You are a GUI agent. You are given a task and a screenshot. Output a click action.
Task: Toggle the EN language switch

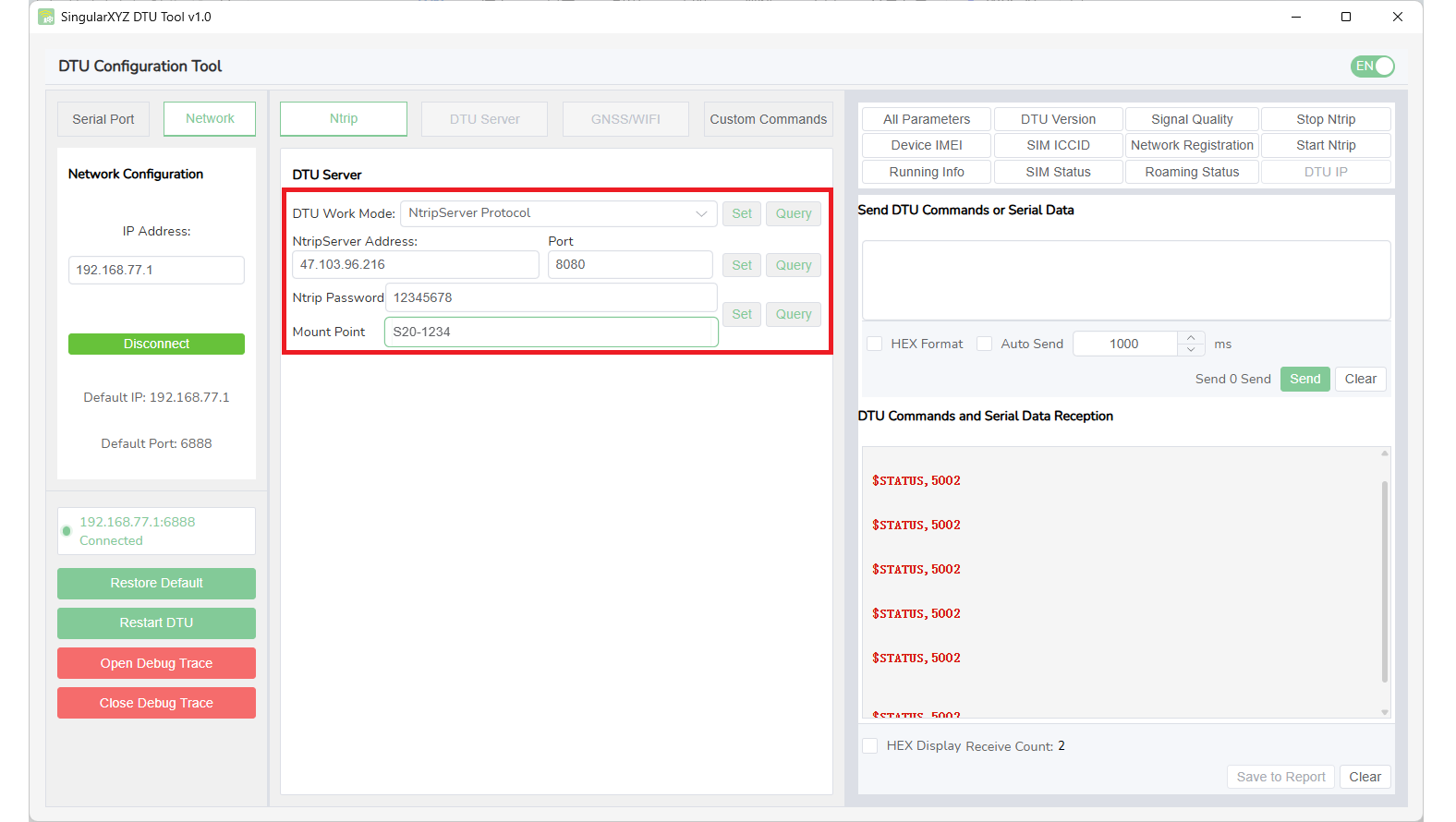1373,66
